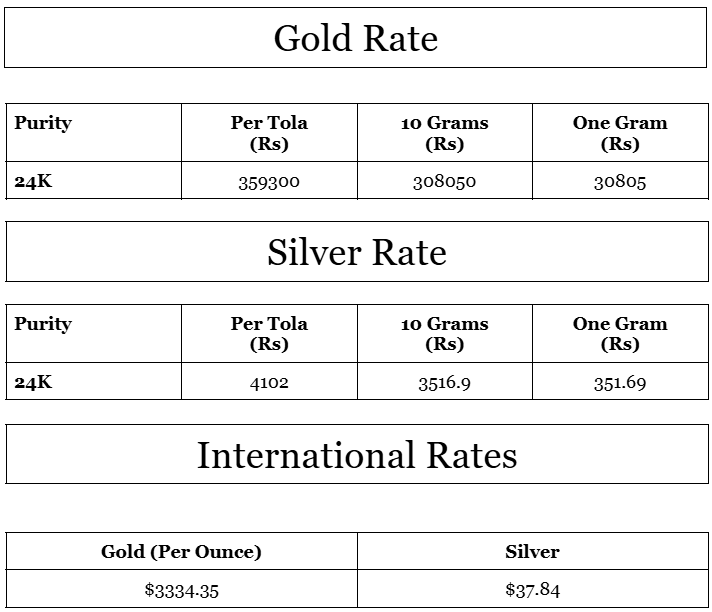Select the silver One Gram value 351.69
The image size is (712, 612).
click(x=620, y=383)
